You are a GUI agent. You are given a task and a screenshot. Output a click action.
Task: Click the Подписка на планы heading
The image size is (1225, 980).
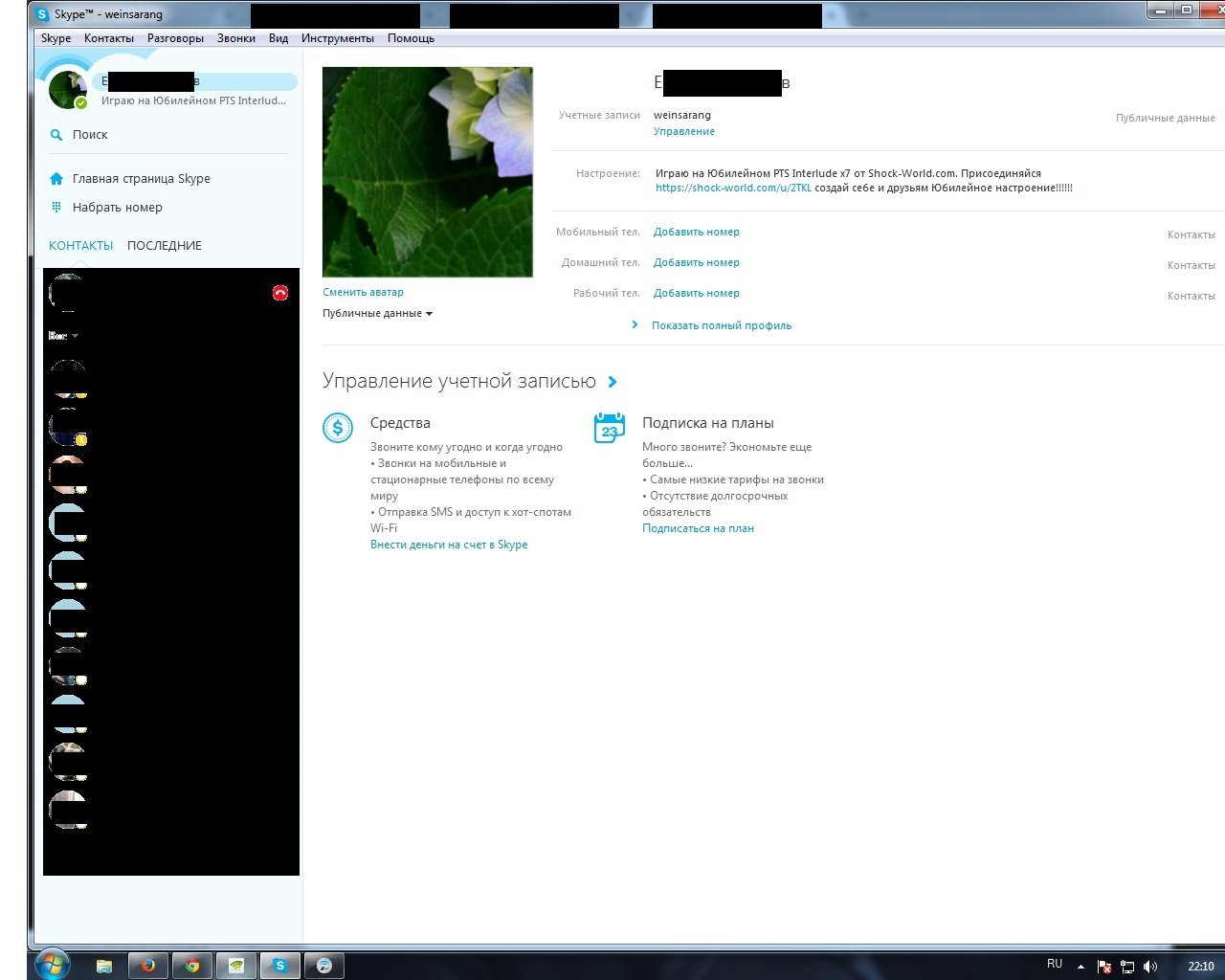click(x=708, y=423)
